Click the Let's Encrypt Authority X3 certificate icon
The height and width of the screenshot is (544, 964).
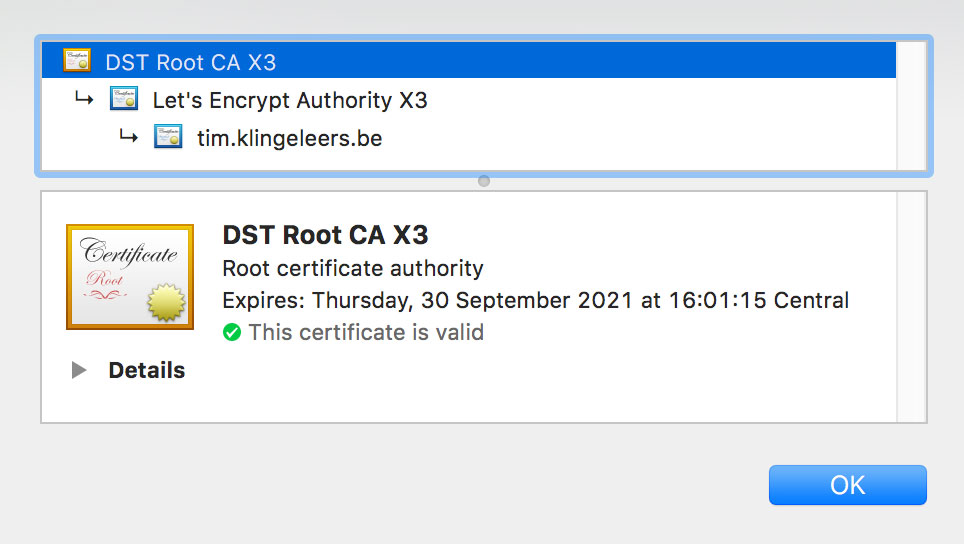tap(124, 98)
